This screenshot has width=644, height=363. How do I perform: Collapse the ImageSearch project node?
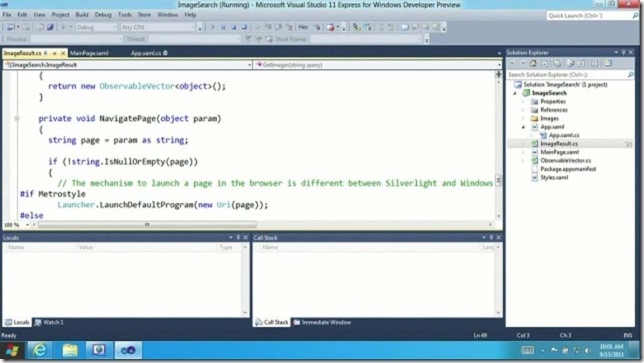(x=515, y=93)
